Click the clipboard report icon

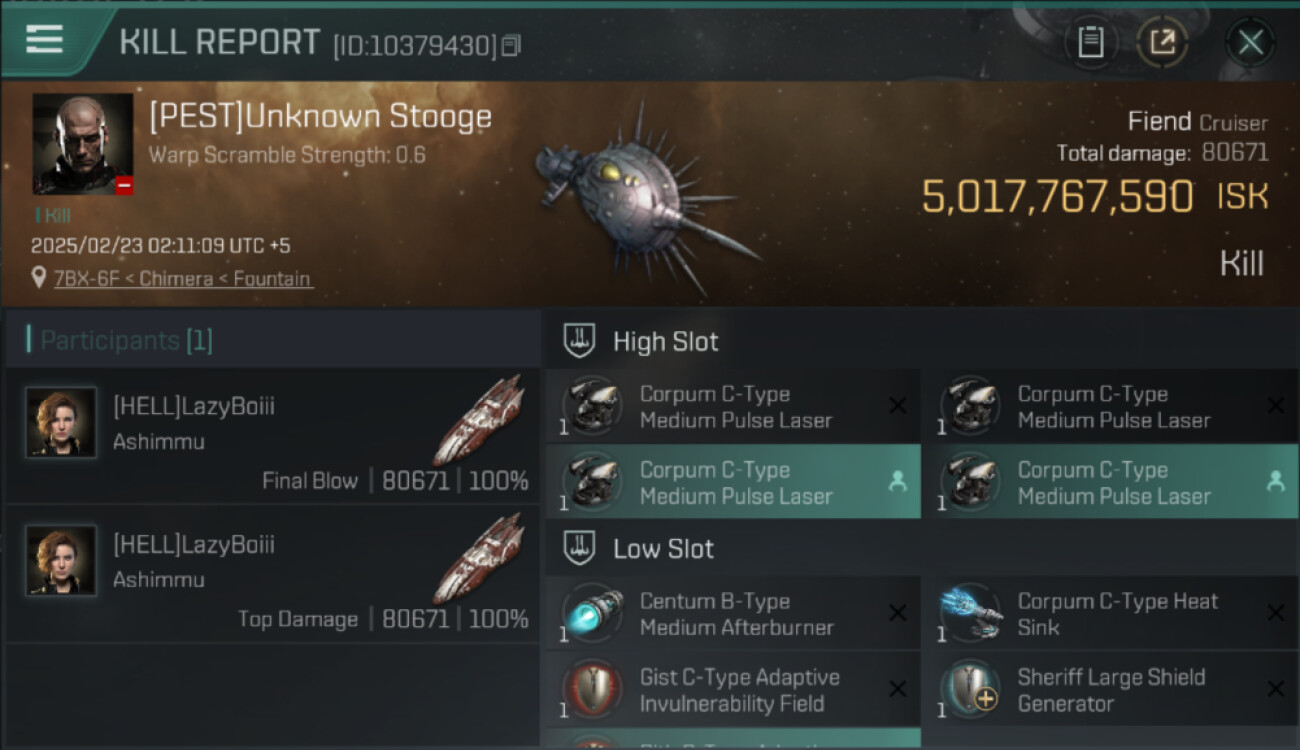pyautogui.click(x=1090, y=42)
